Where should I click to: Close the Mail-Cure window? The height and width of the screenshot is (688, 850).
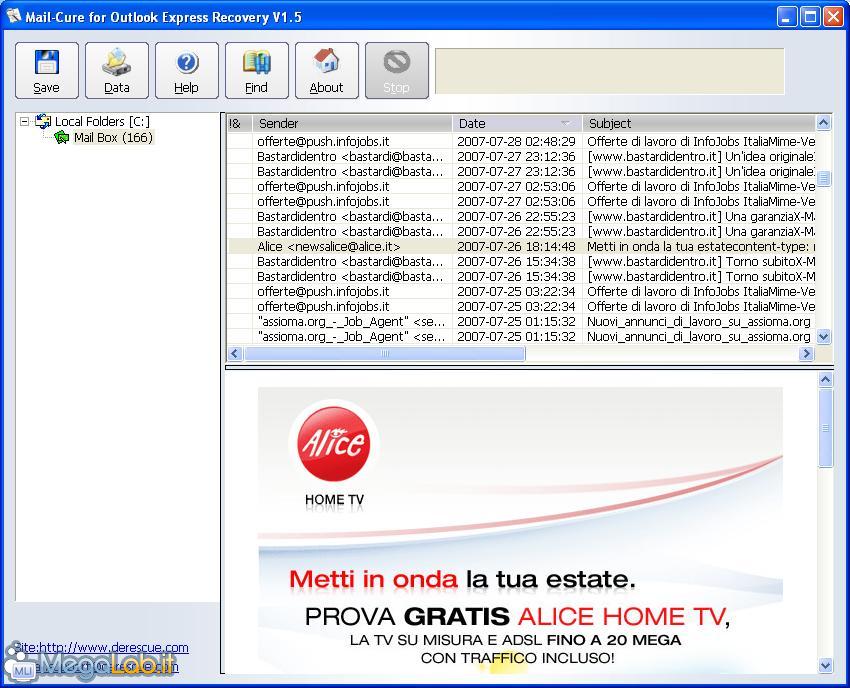[834, 17]
